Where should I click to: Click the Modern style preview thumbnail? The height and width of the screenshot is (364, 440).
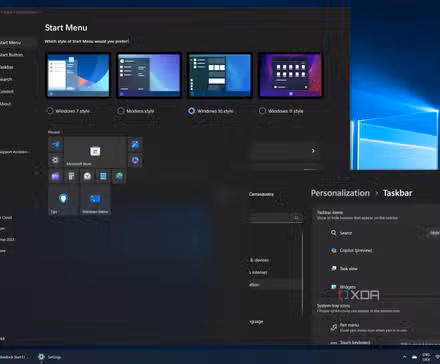pyautogui.click(x=149, y=75)
